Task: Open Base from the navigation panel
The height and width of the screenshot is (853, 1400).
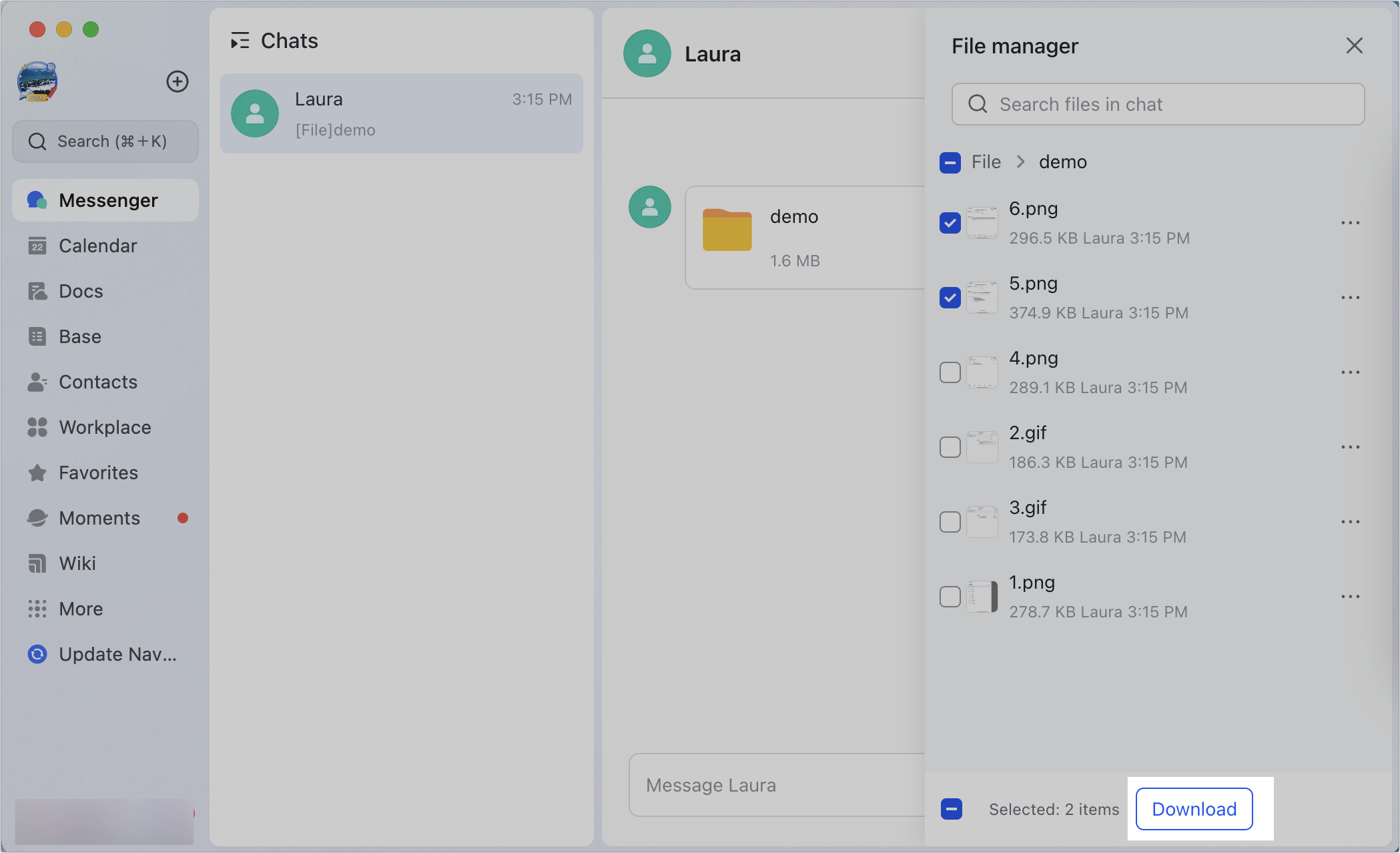Action: pos(79,336)
